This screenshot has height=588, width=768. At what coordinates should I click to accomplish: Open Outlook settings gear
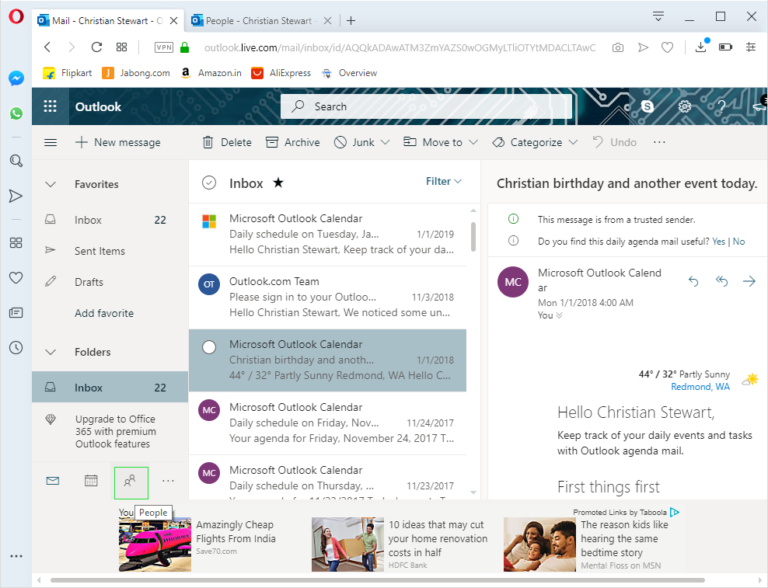click(685, 106)
